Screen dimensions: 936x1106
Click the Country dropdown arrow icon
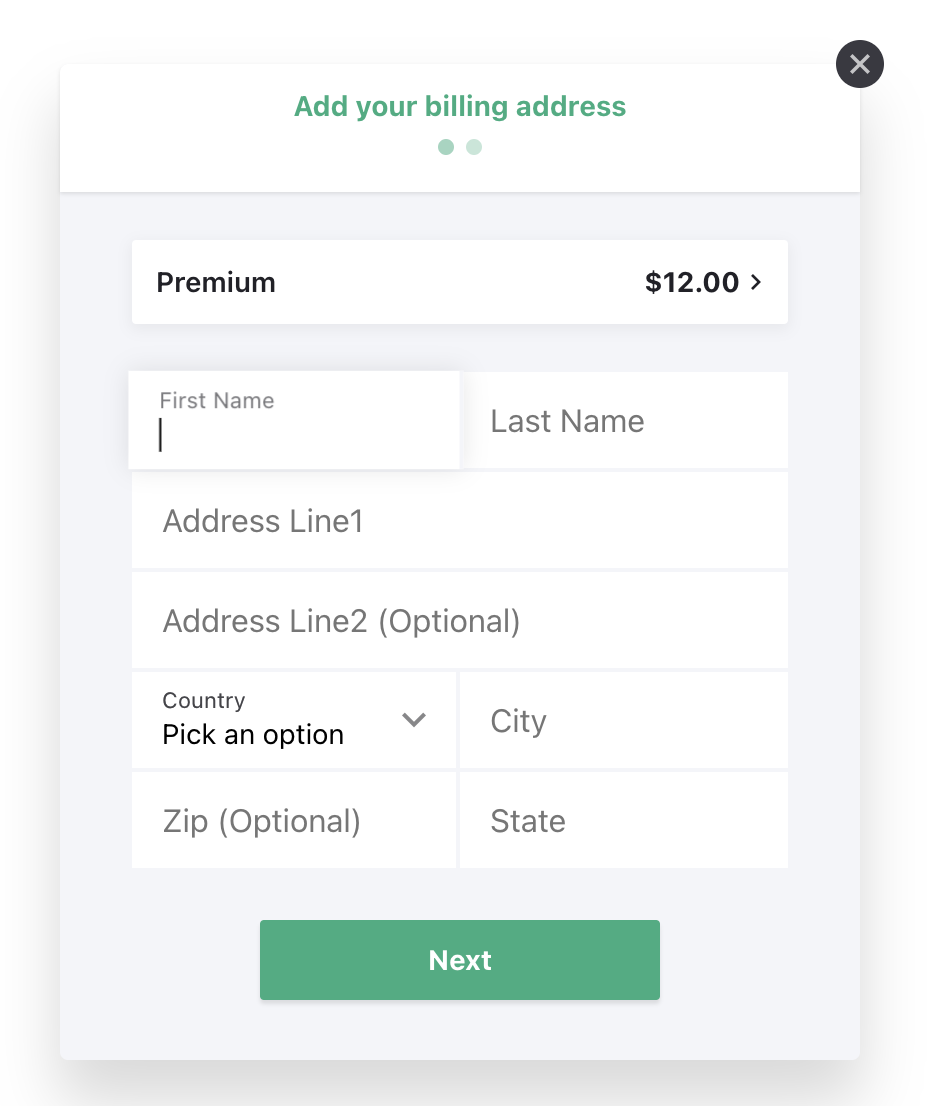pos(414,719)
